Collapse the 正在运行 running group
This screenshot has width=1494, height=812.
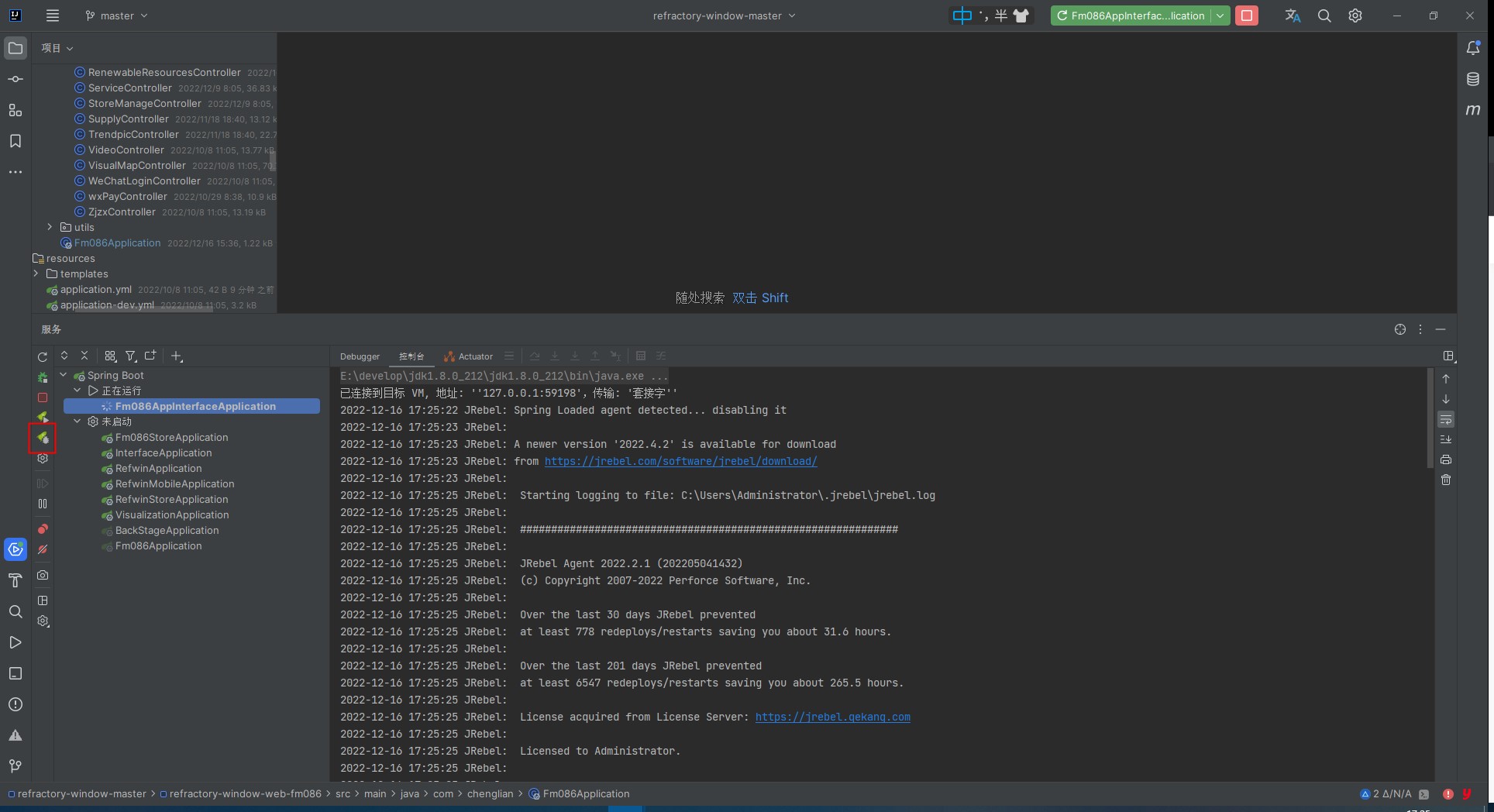(77, 391)
